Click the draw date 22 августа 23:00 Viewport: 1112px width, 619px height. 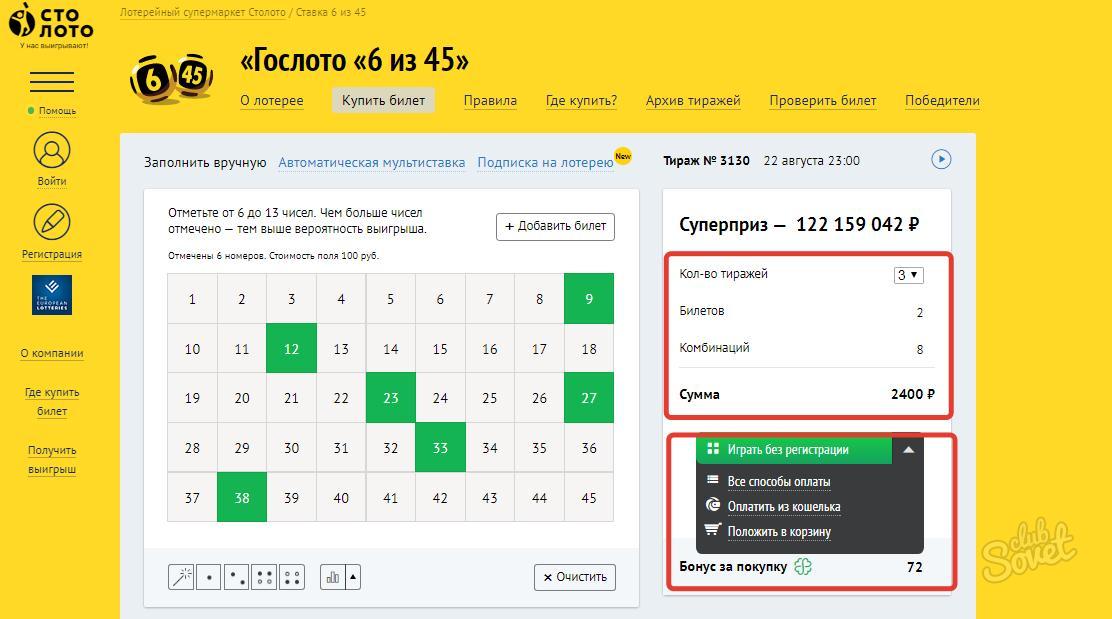[x=811, y=161]
